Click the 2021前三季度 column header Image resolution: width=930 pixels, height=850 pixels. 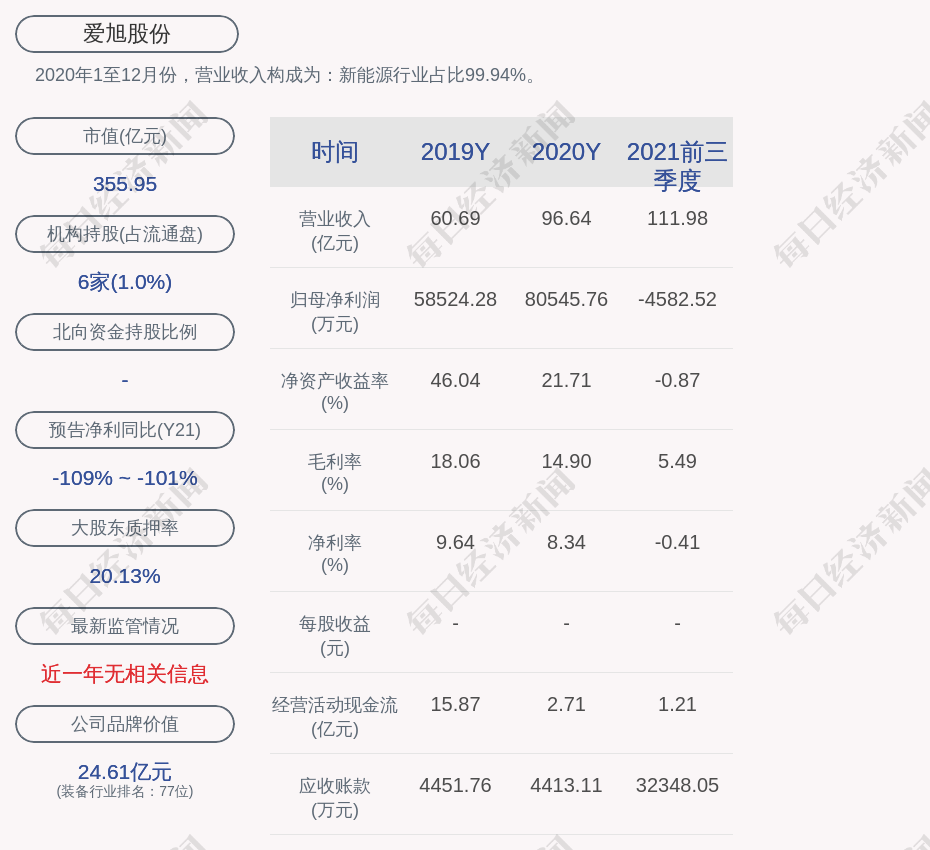tap(677, 166)
